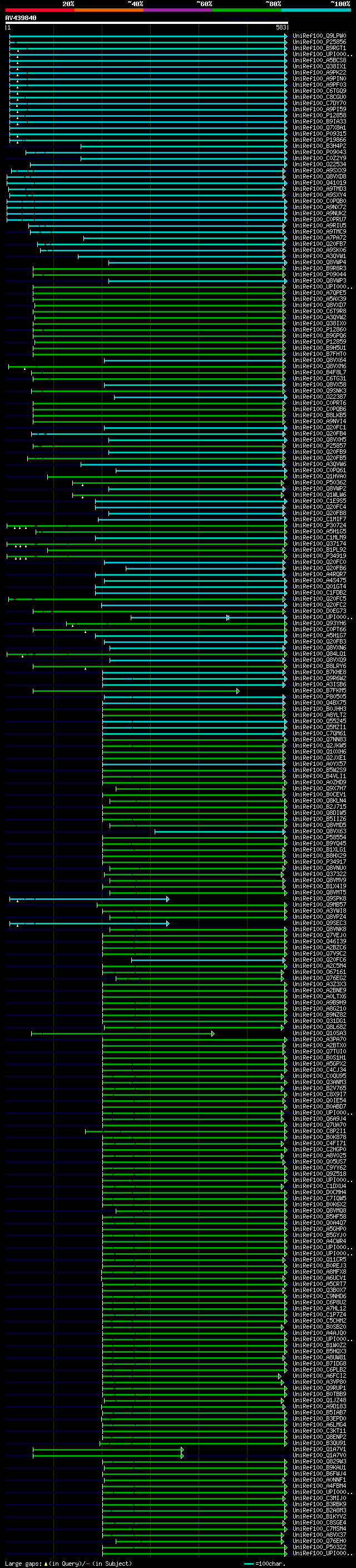Click the cyan alignment bar for UniRef100_Q8VX63
This screenshot has width=356, height=1568.
pyautogui.click(x=220, y=832)
